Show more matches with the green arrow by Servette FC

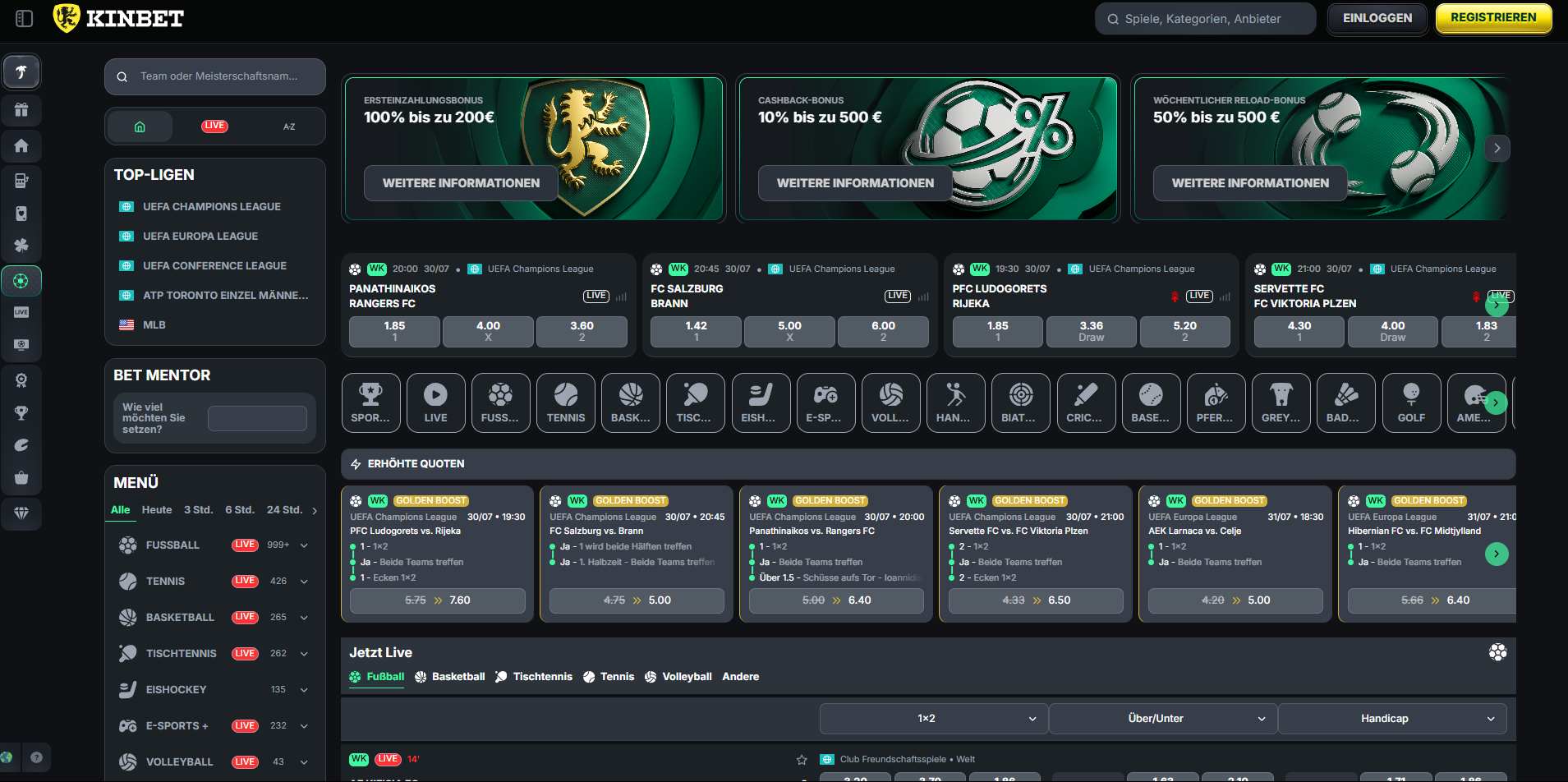coord(1497,305)
